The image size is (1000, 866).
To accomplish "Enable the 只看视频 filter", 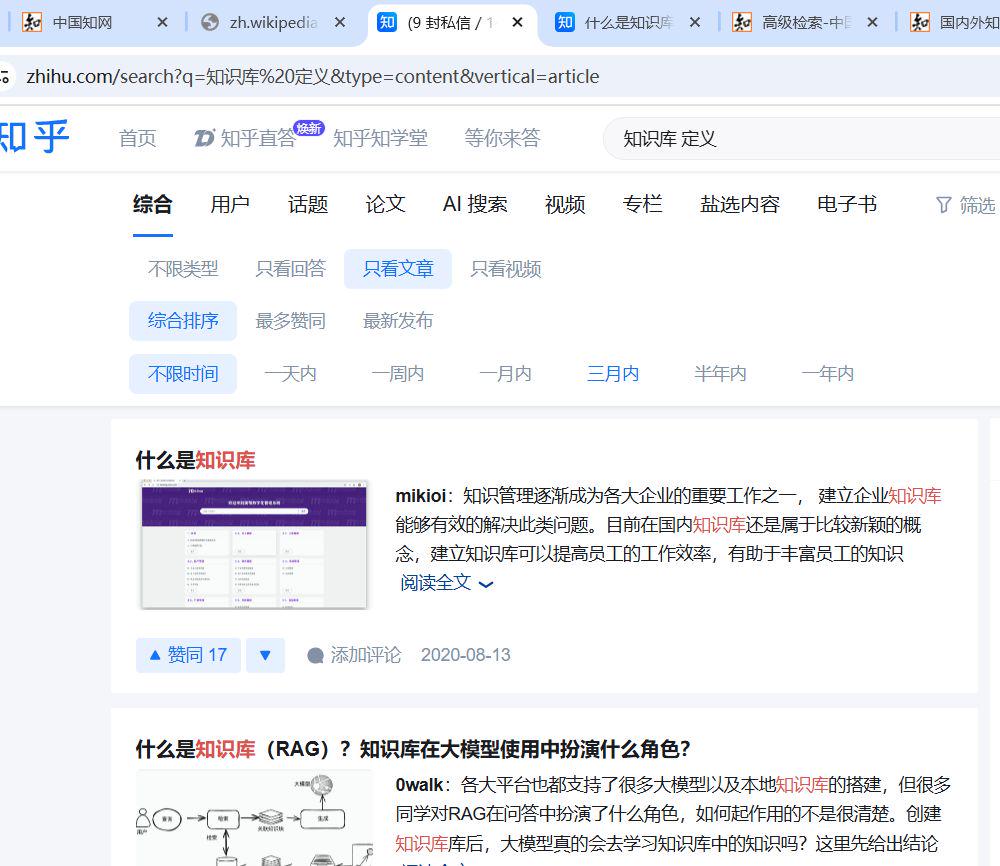I will tap(505, 268).
